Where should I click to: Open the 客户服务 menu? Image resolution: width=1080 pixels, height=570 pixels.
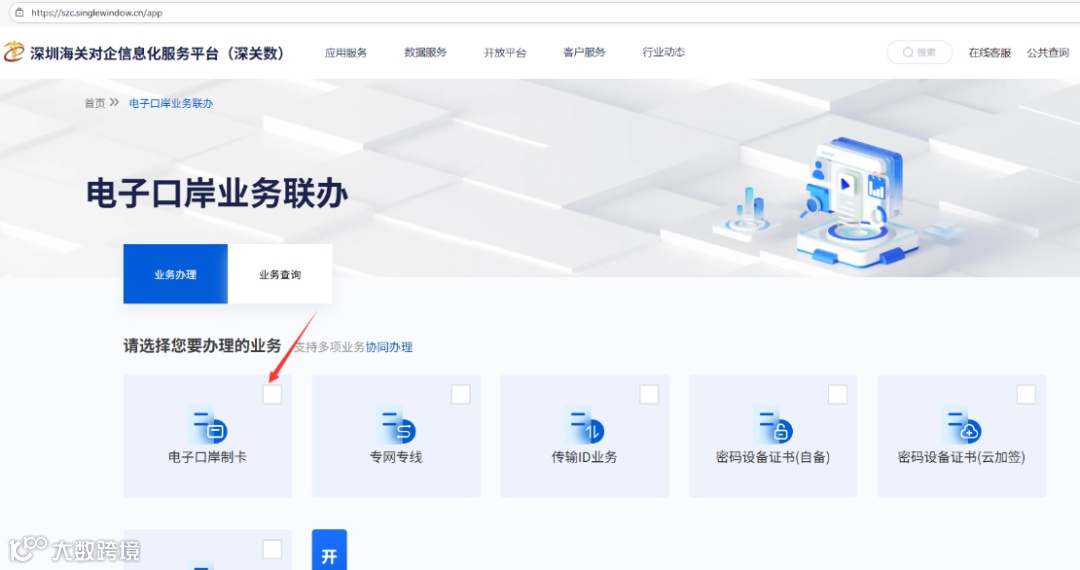tap(584, 52)
